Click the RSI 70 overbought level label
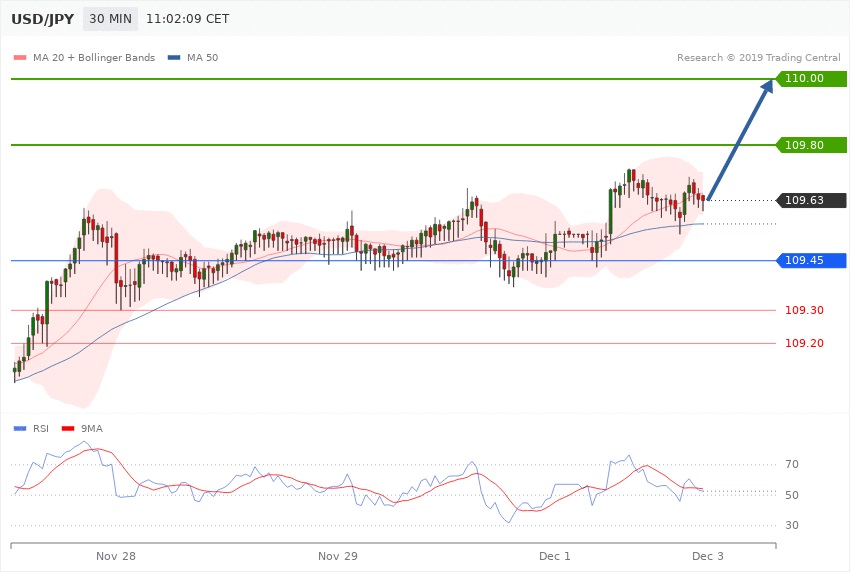Viewport: 850px width, 576px height. [791, 465]
